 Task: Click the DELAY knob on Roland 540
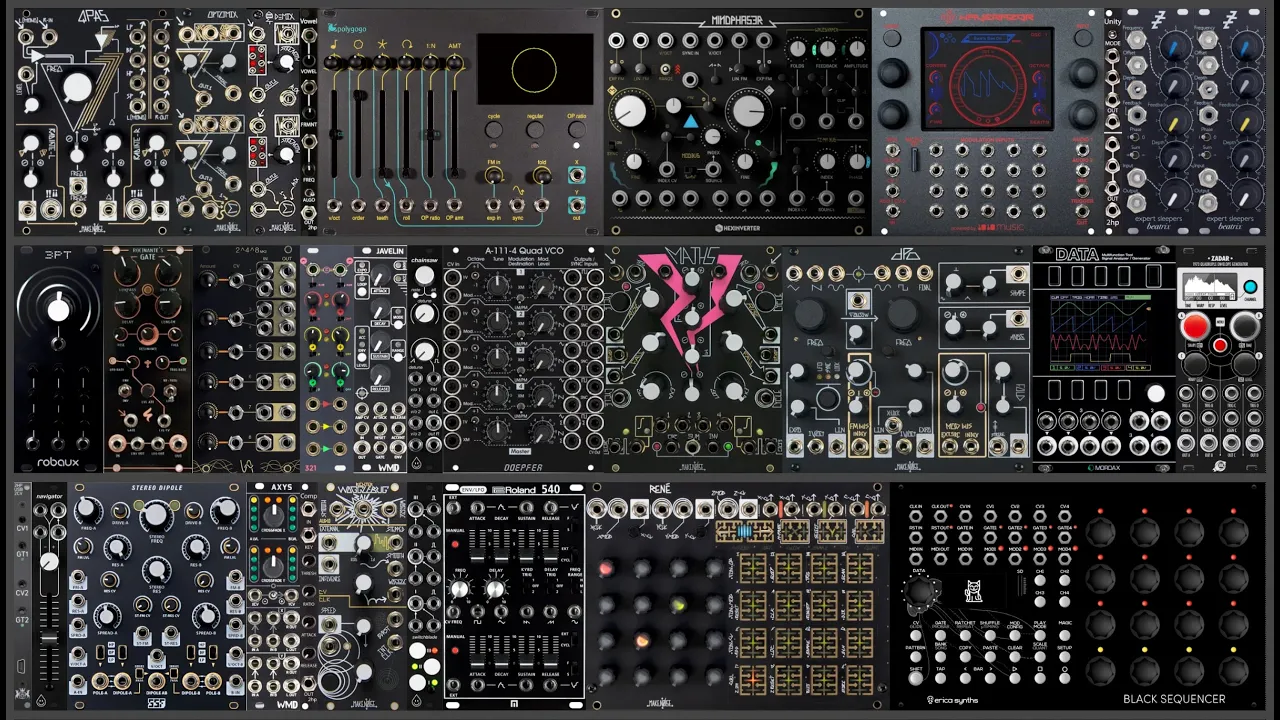(x=495, y=589)
